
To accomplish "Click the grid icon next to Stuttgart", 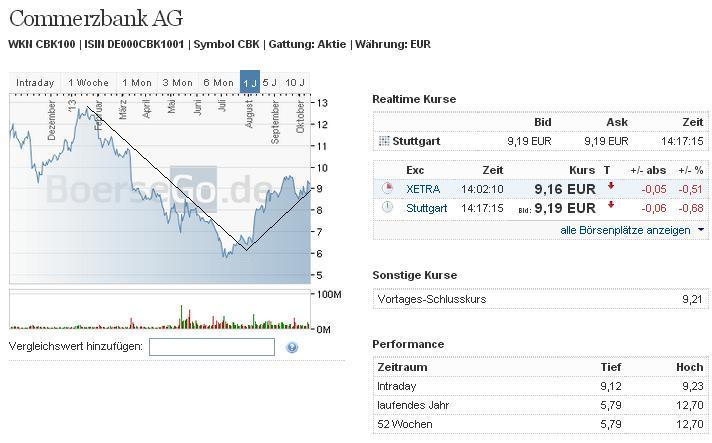I will pos(385,141).
